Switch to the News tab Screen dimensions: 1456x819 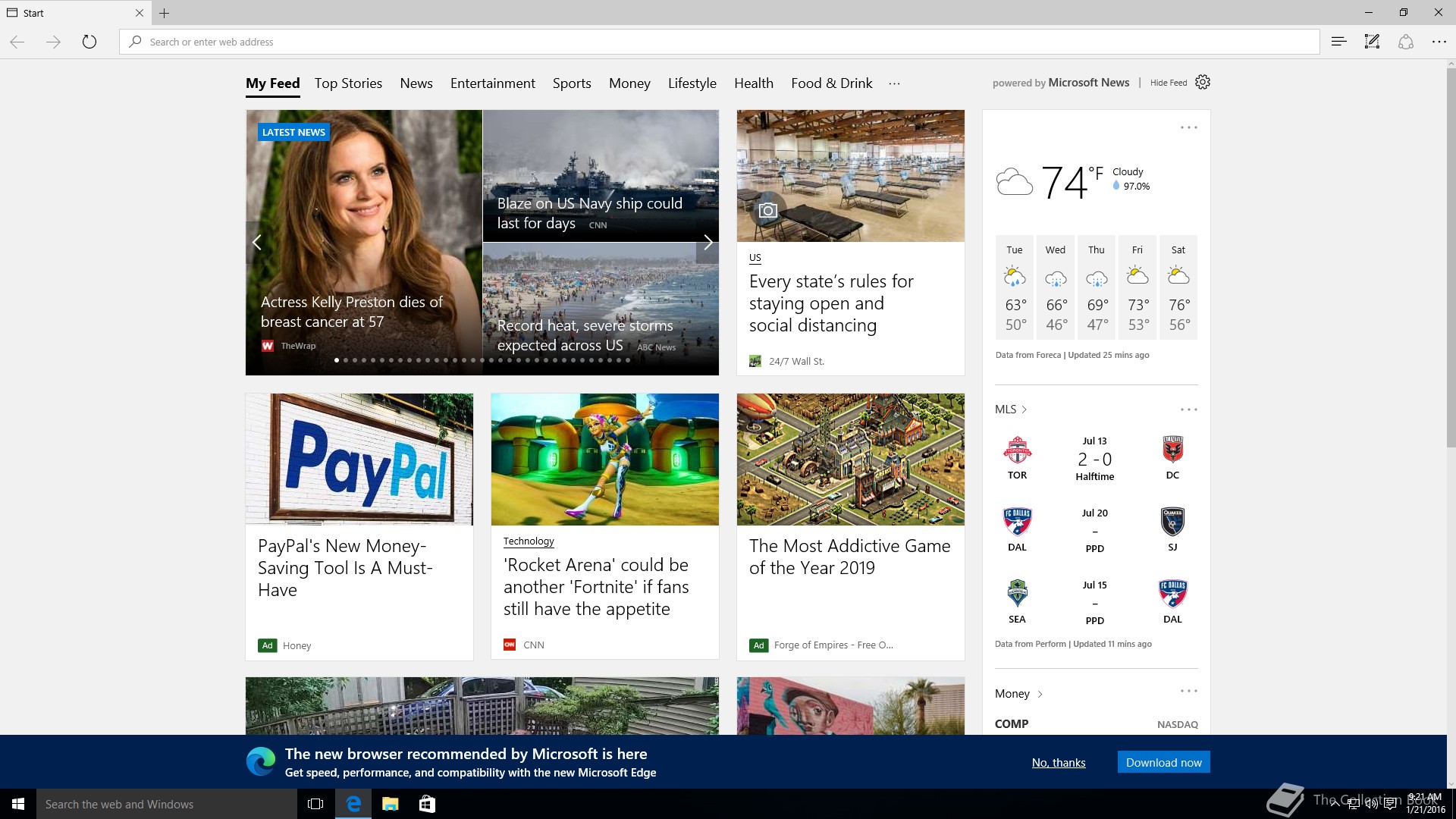click(416, 83)
